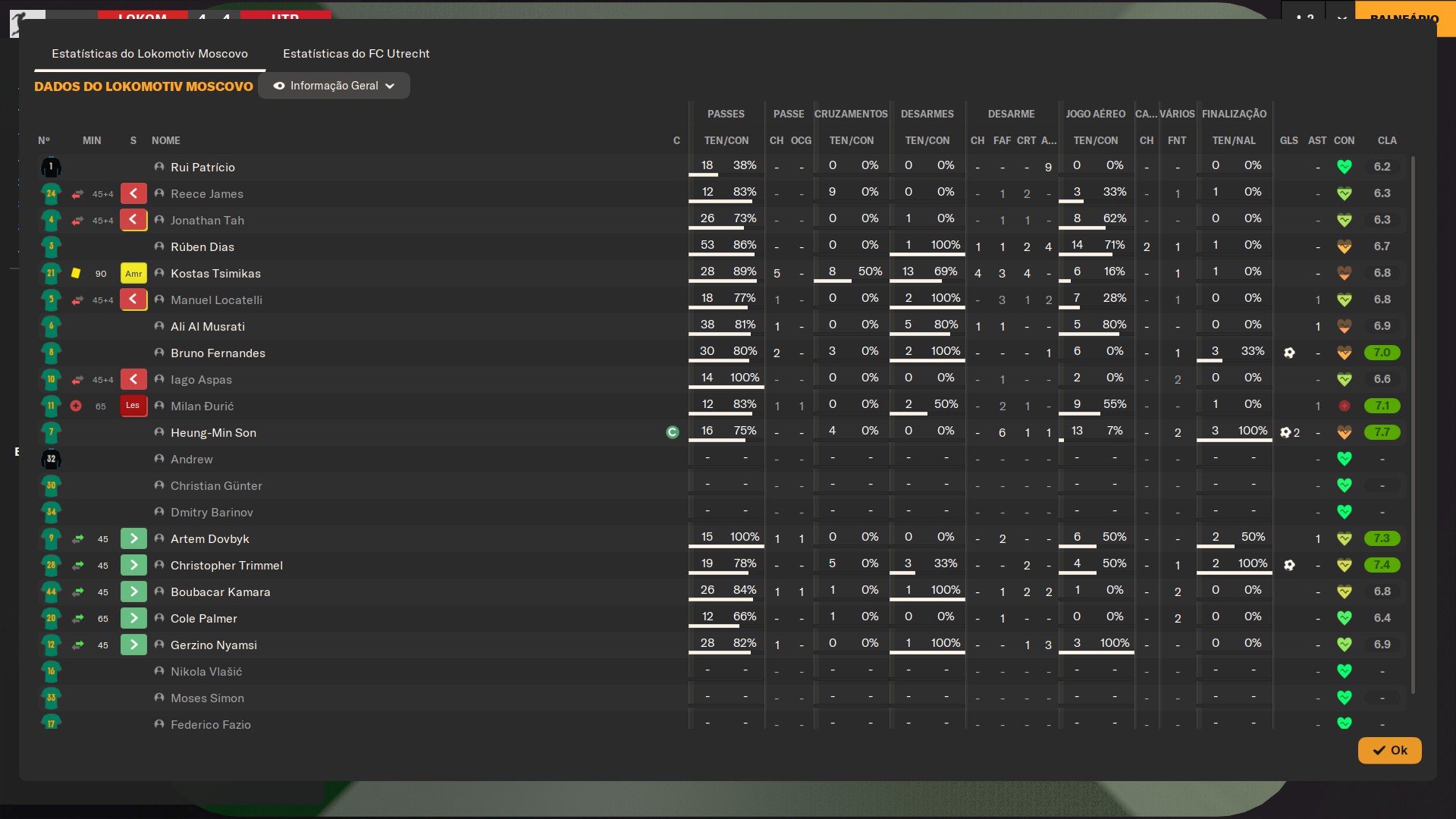1456x819 pixels.
Task: Click Artem Dovbyk's 7.3 rating badge
Action: (x=1382, y=538)
